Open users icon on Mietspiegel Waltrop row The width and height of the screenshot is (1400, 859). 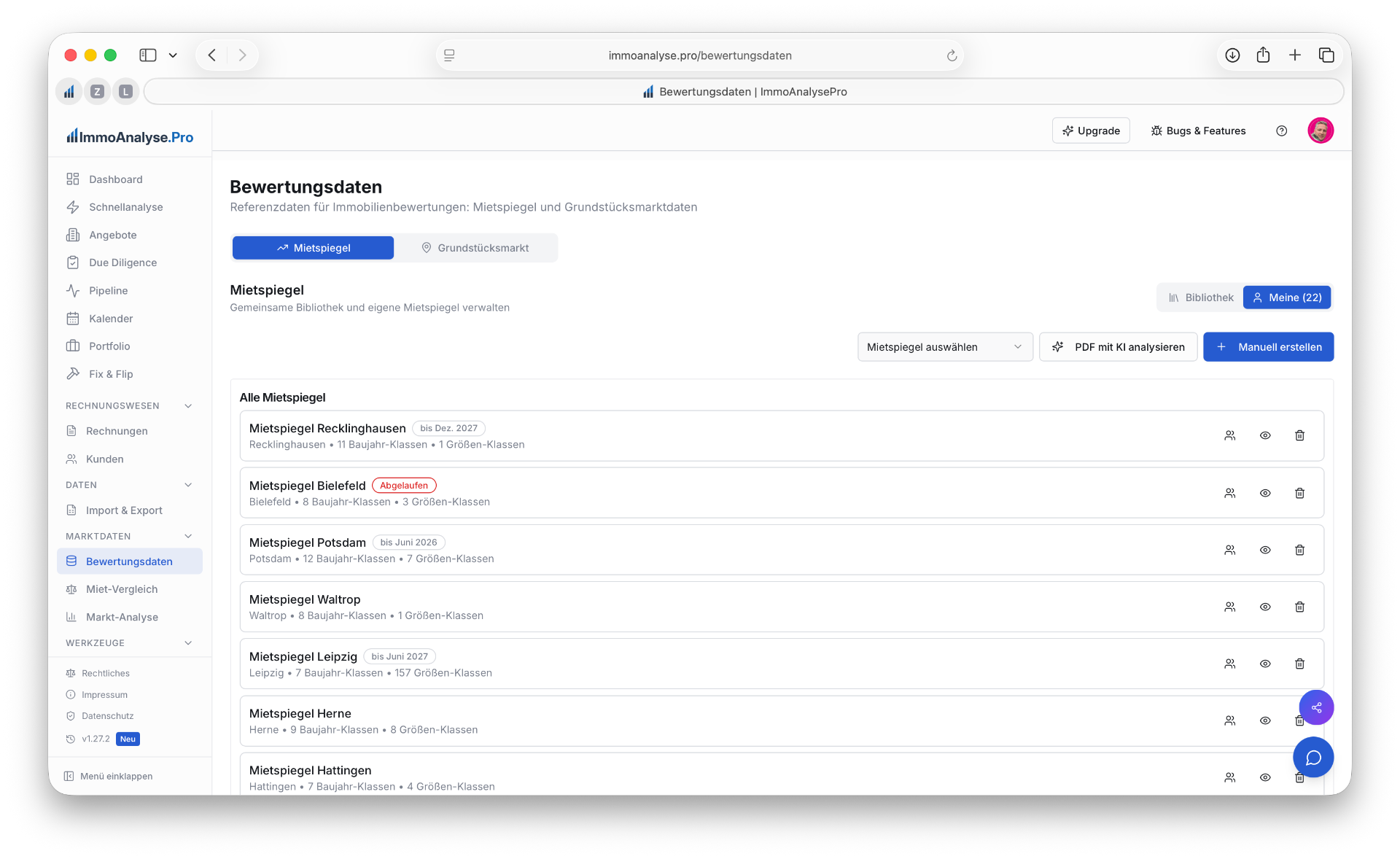coord(1230,607)
